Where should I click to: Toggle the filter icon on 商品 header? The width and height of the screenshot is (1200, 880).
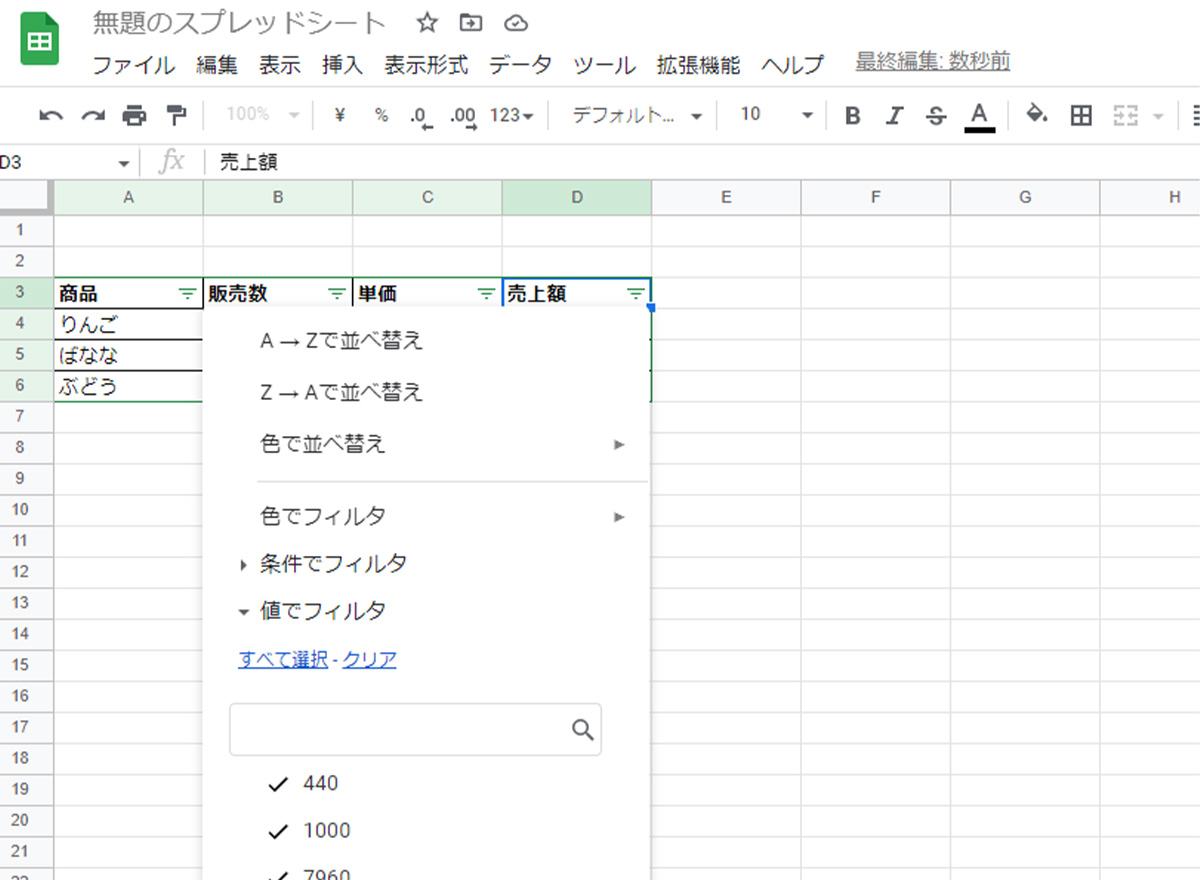(187, 294)
